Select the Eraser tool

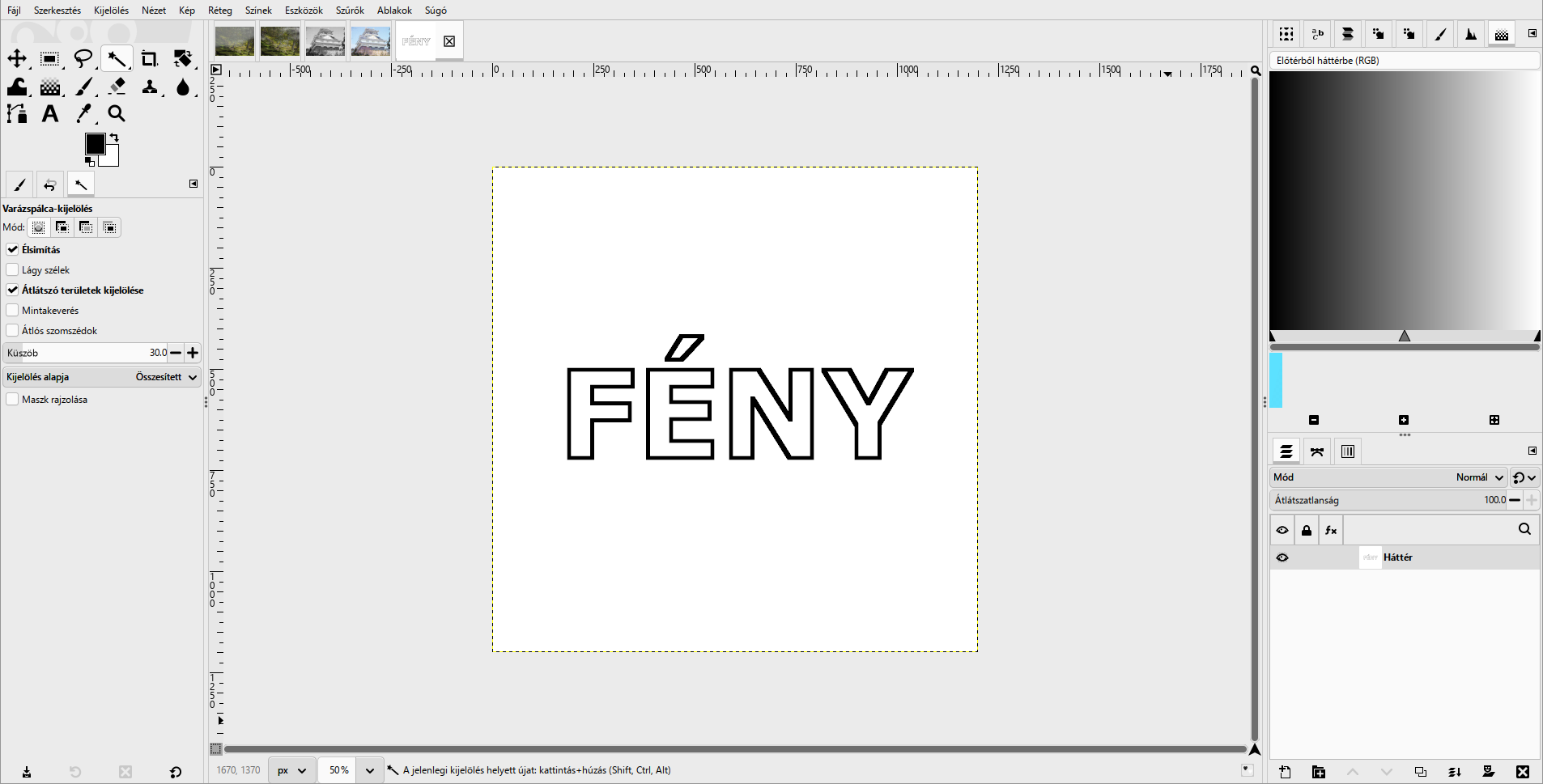117,87
